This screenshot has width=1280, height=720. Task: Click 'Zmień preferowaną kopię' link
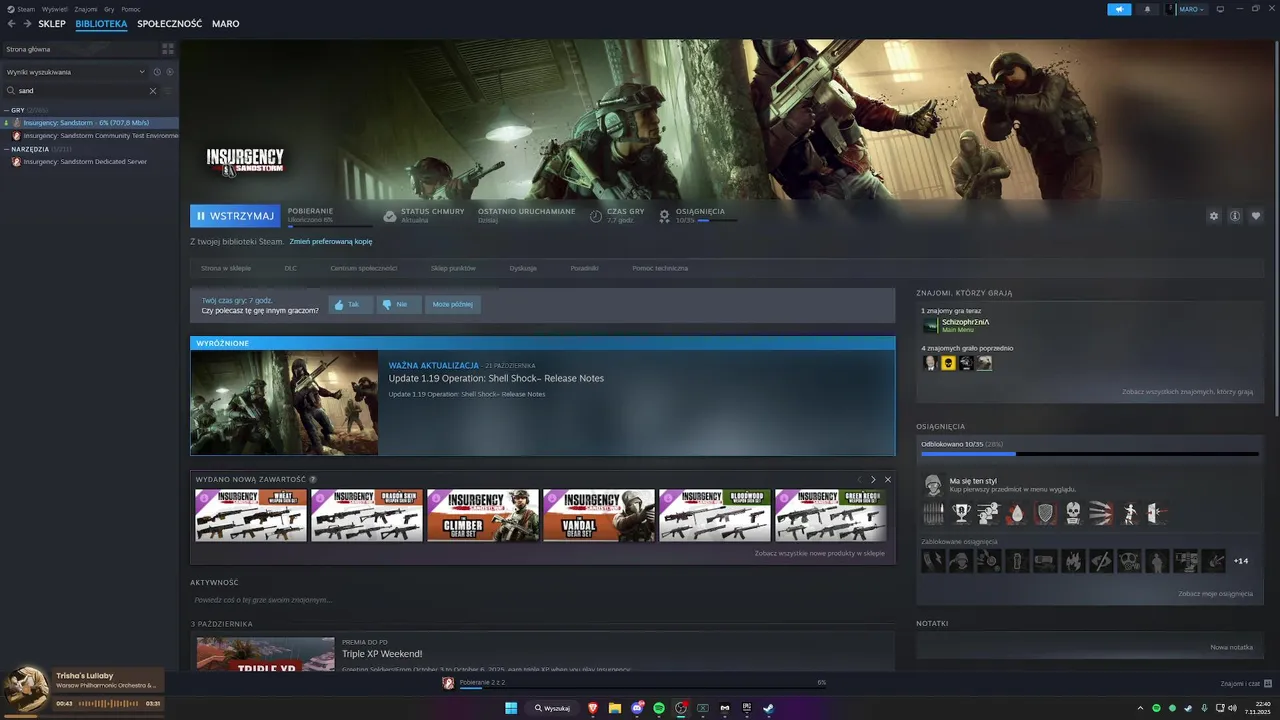pyautogui.click(x=331, y=241)
